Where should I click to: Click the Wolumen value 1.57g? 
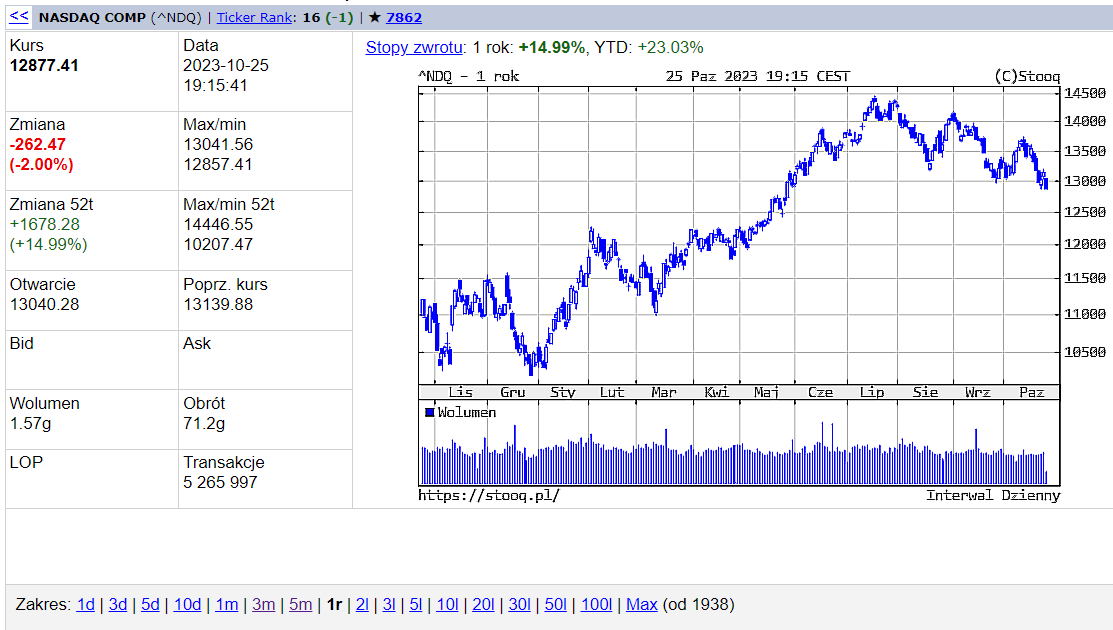click(31, 424)
